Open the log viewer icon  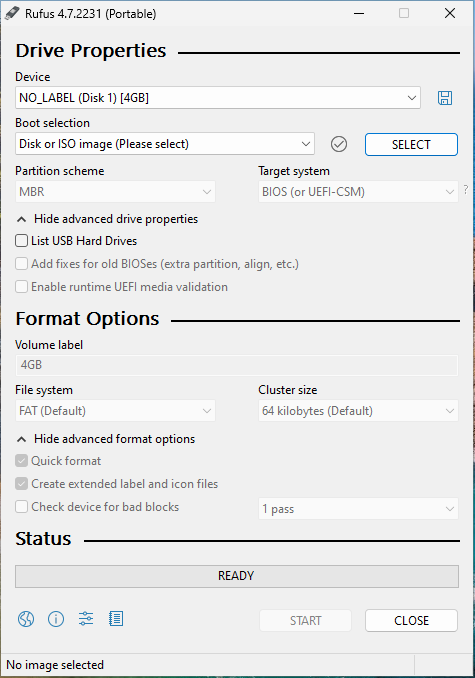[116, 619]
